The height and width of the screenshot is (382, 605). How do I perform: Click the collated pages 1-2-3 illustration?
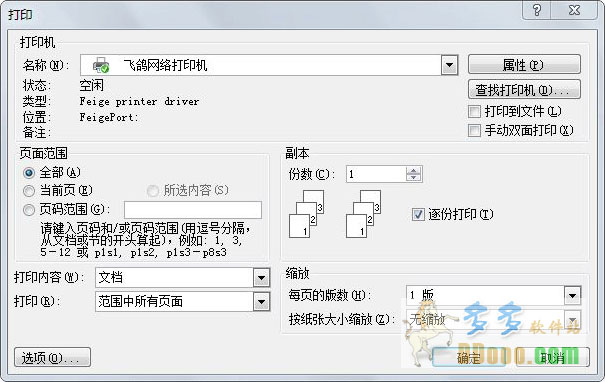coord(335,214)
